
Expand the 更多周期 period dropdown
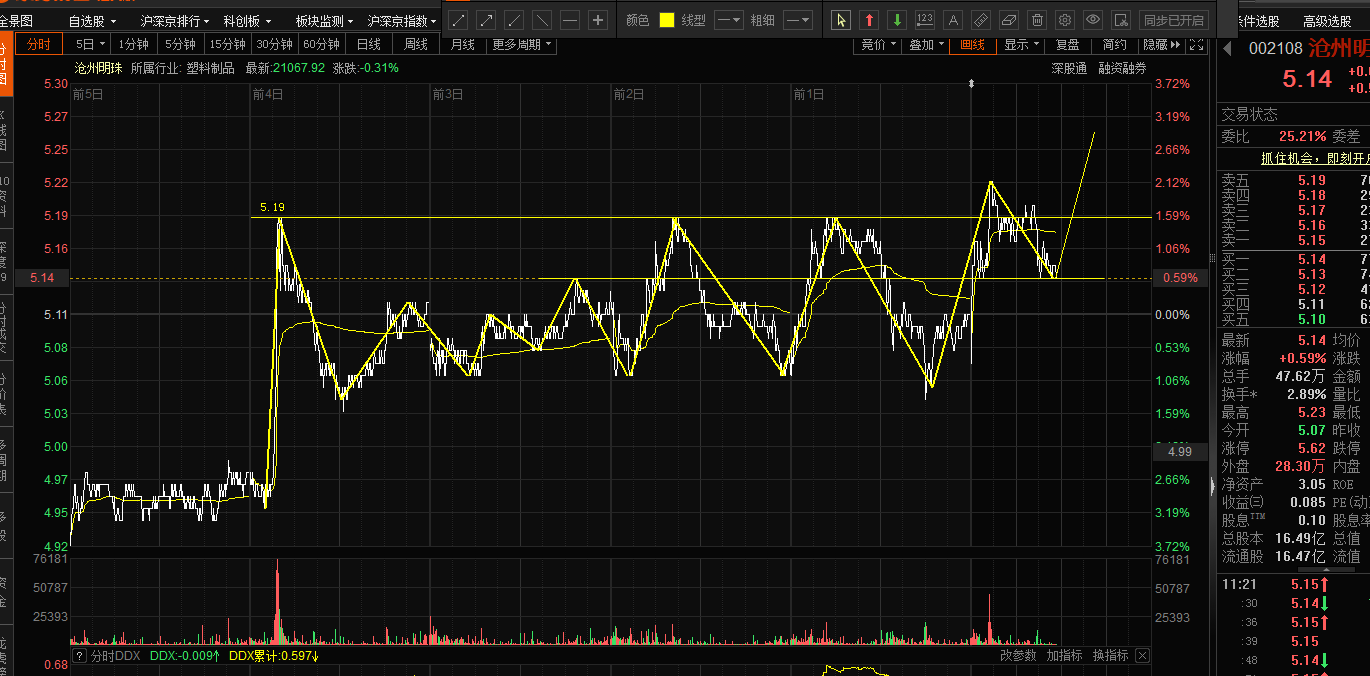522,44
